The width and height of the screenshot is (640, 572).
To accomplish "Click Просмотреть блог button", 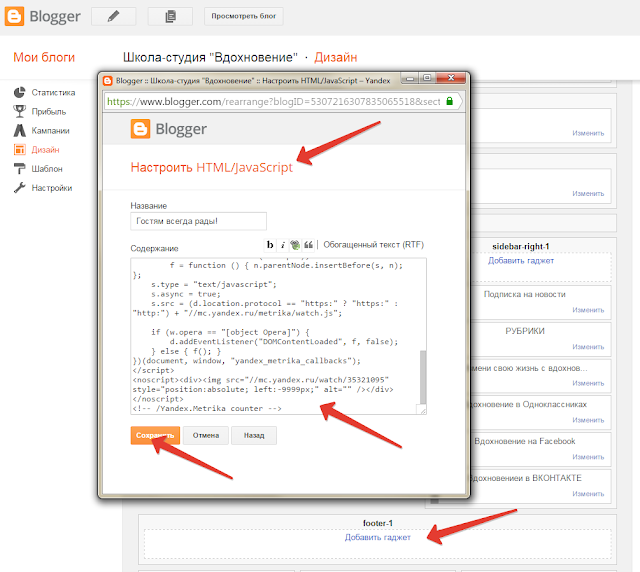I will (244, 16).
